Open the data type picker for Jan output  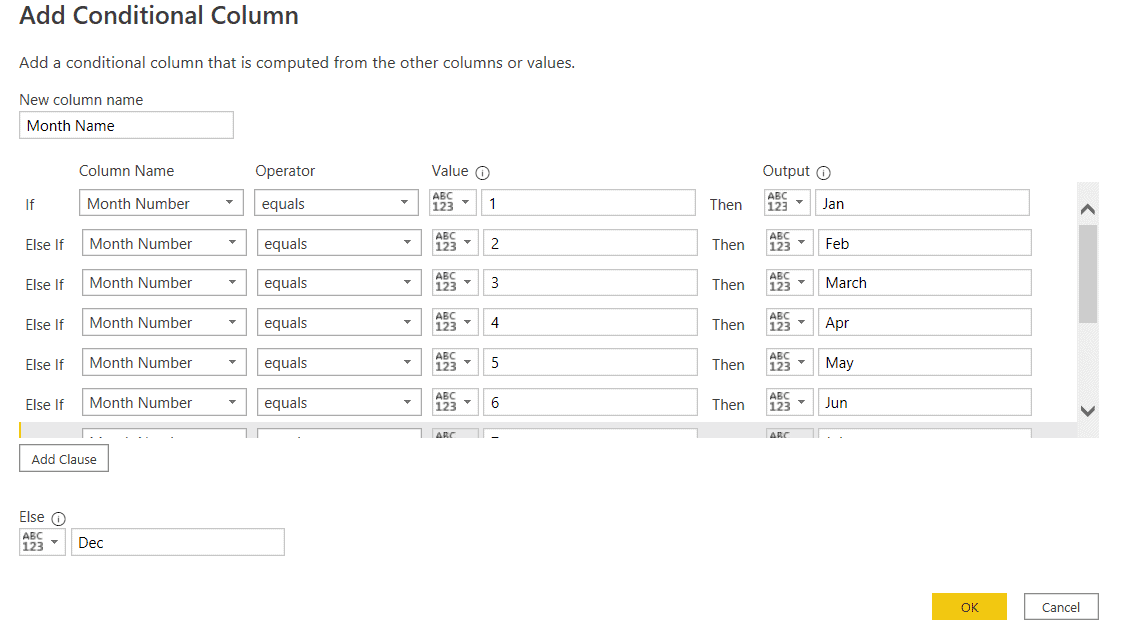787,202
